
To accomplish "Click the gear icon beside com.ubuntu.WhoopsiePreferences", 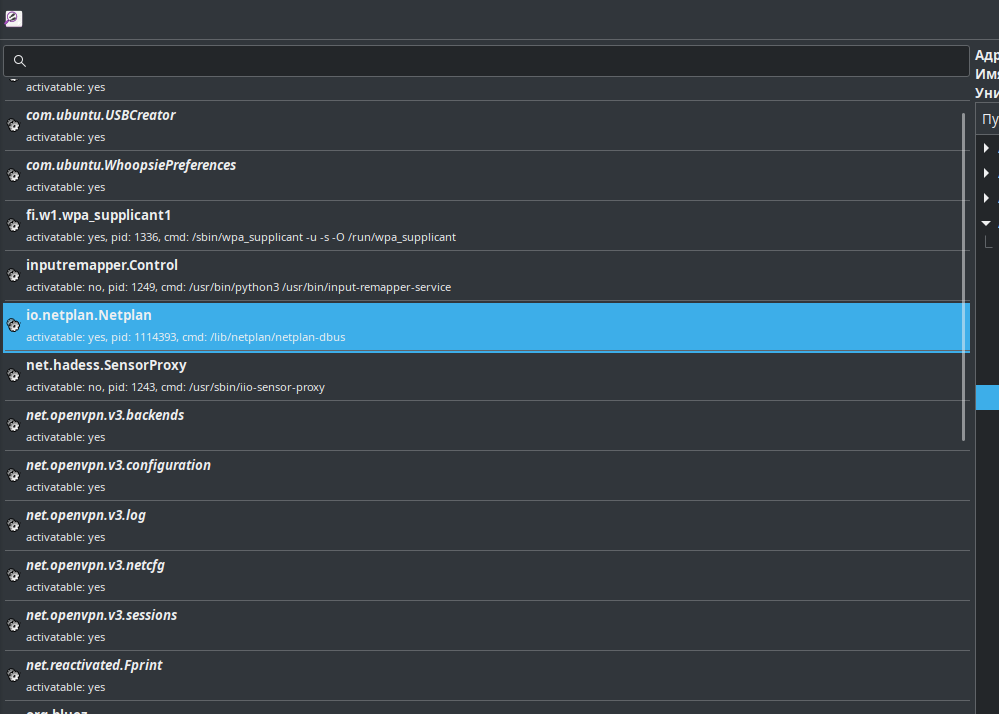I will pos(13,176).
